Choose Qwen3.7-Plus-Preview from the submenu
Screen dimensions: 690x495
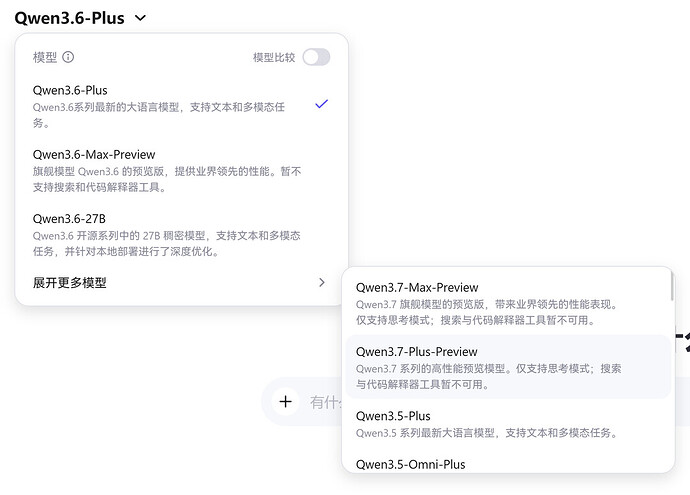(x=508, y=367)
